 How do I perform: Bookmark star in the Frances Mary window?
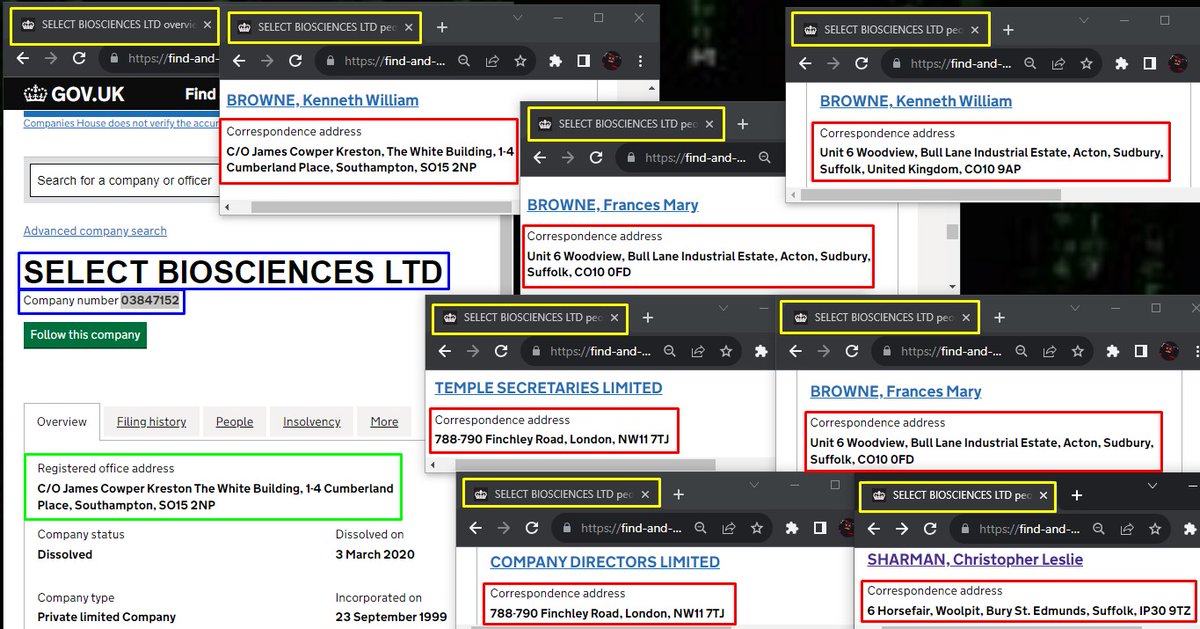[1077, 351]
